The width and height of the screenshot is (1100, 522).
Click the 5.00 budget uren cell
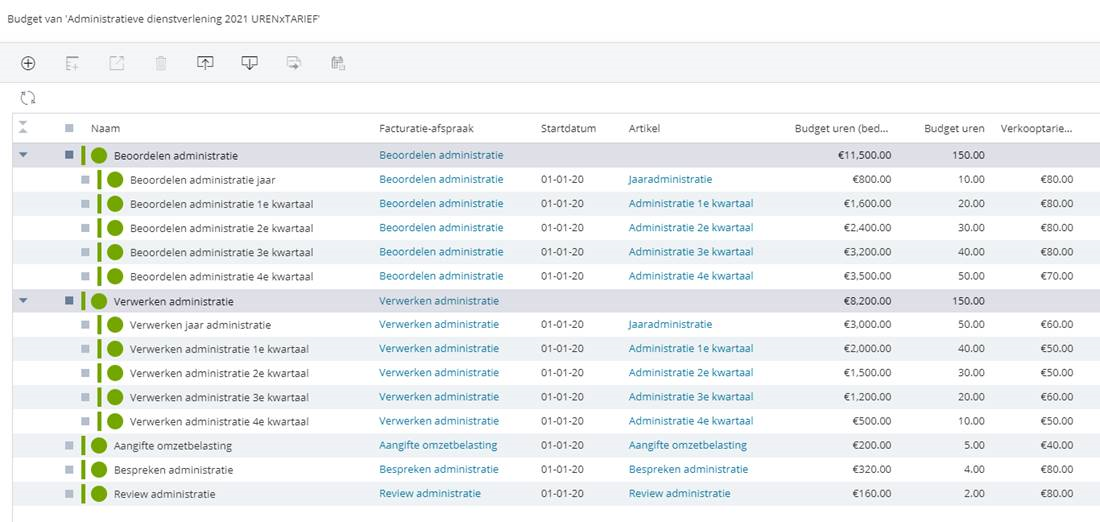(x=973, y=445)
